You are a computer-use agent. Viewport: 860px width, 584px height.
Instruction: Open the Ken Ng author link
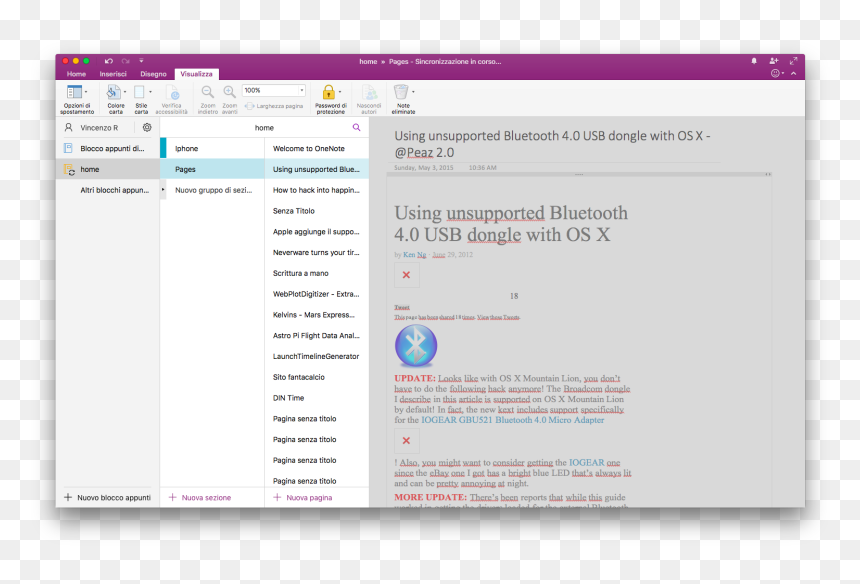point(415,254)
